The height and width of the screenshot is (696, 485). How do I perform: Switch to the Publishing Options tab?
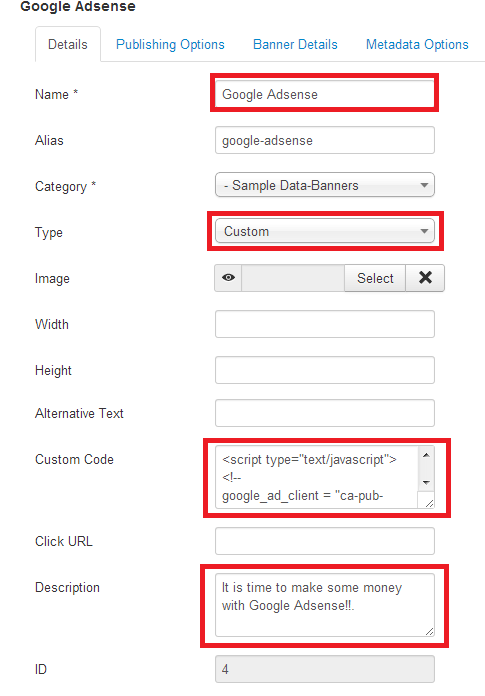coord(170,44)
